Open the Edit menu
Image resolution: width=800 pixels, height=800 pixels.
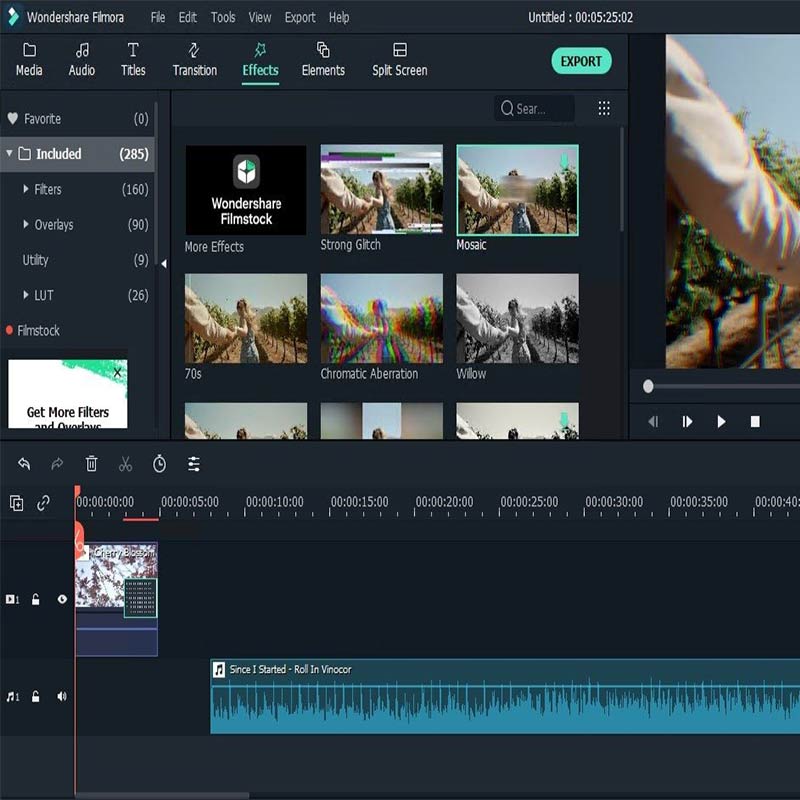(x=187, y=17)
